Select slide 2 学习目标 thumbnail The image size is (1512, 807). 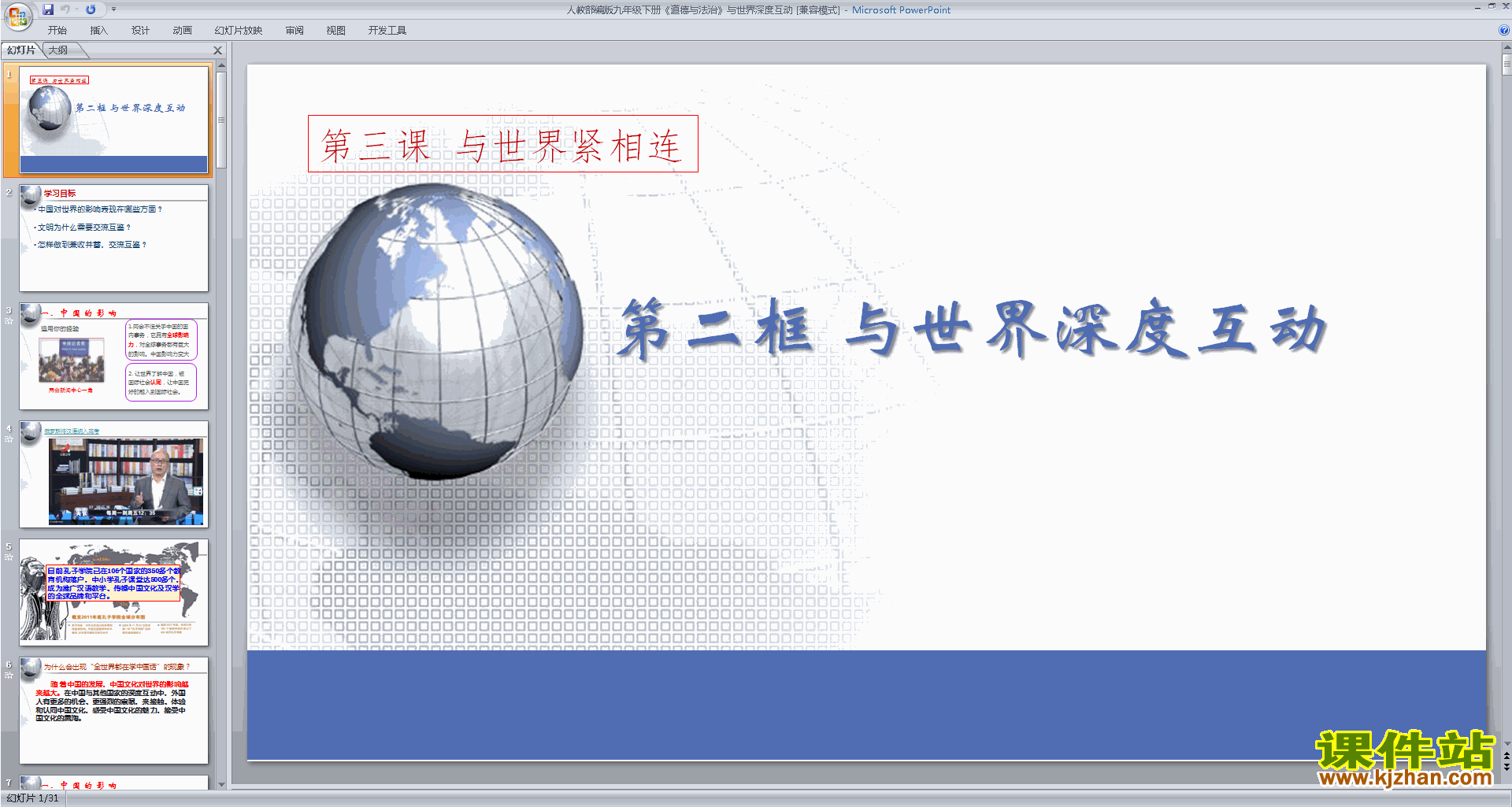[x=114, y=239]
